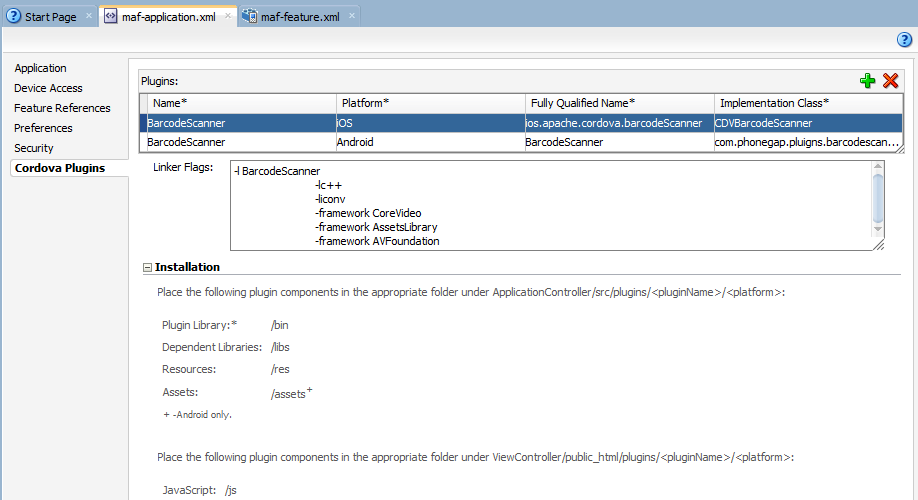Click the row selector header corner cell
The width and height of the screenshot is (918, 500).
pyautogui.click(x=143, y=103)
